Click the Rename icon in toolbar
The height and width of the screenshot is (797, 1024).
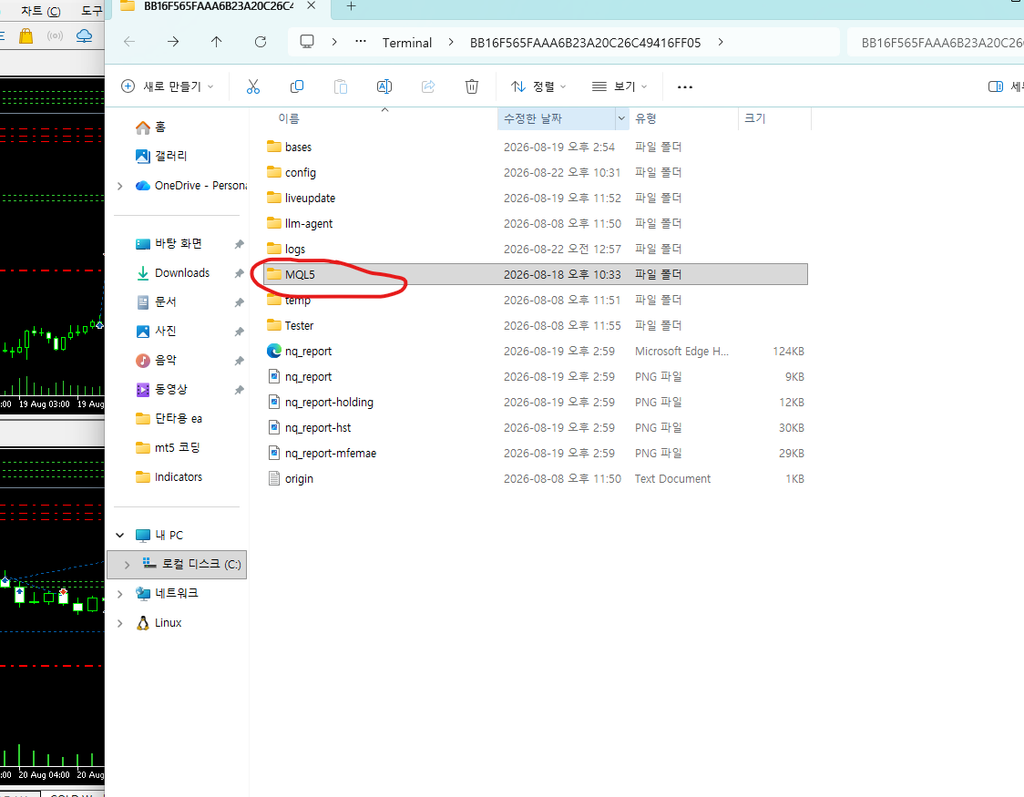pyautogui.click(x=385, y=86)
